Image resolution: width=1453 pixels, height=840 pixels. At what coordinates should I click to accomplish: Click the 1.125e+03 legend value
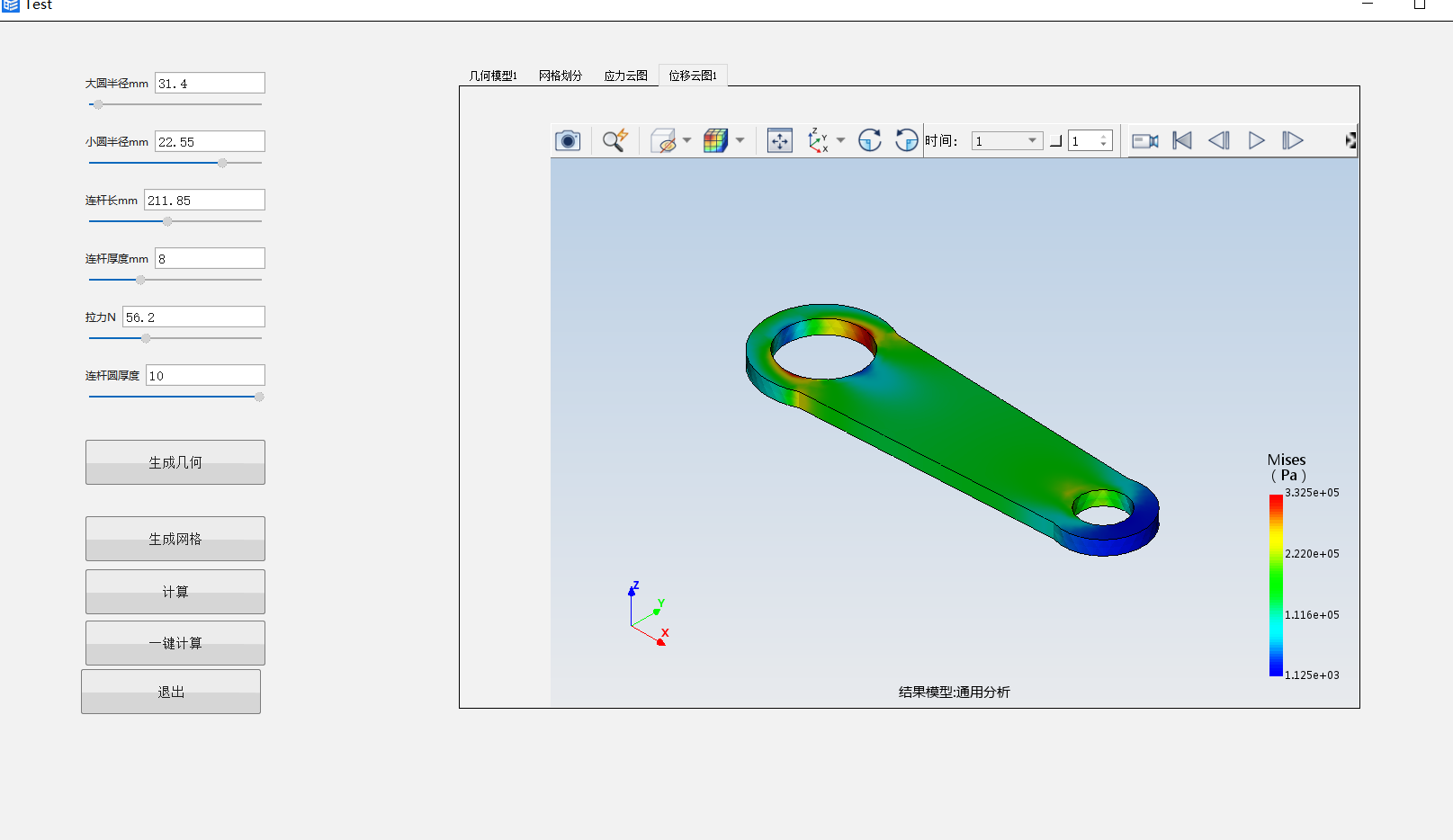coord(1312,675)
